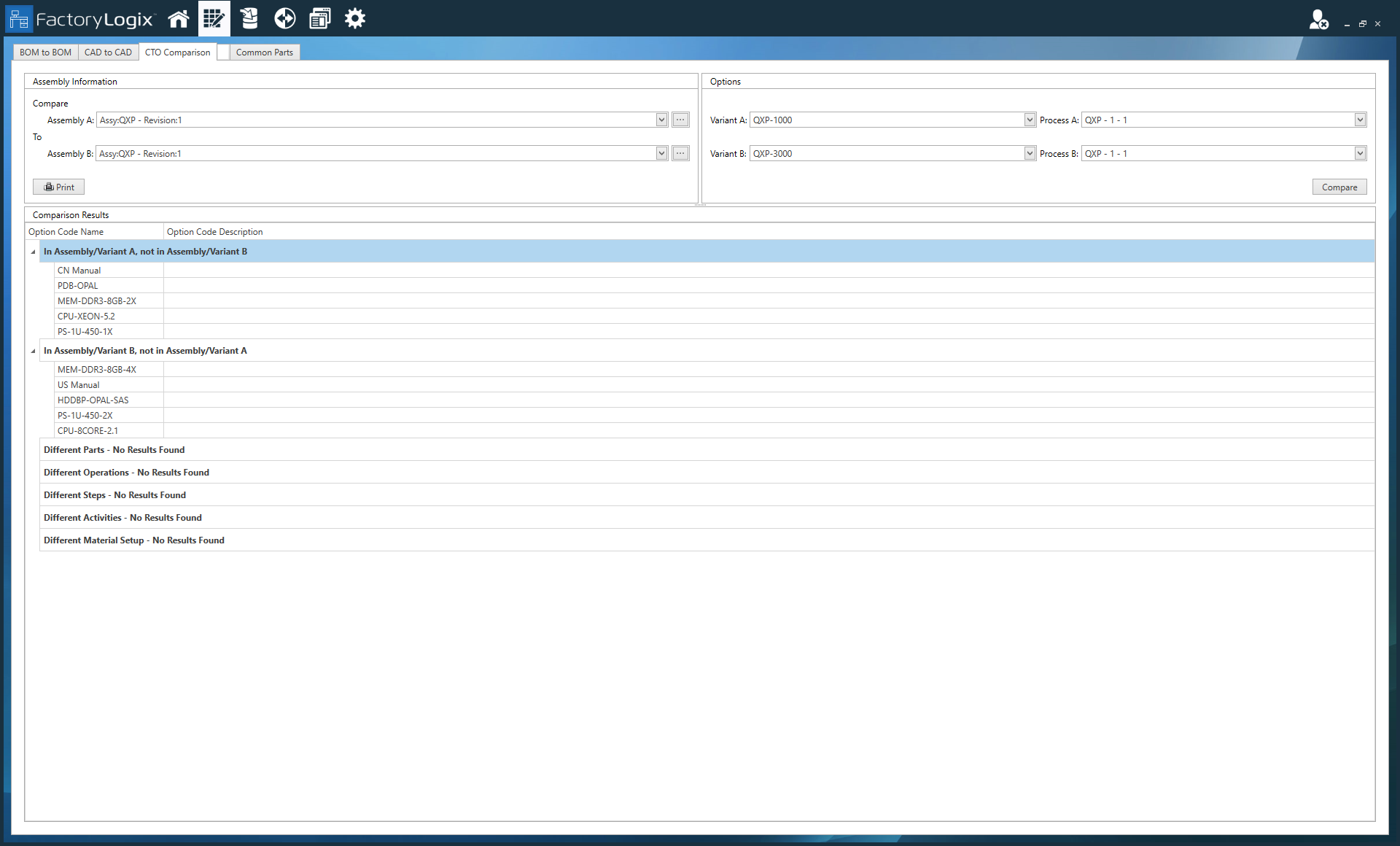Open the data import tool icon

[249, 18]
